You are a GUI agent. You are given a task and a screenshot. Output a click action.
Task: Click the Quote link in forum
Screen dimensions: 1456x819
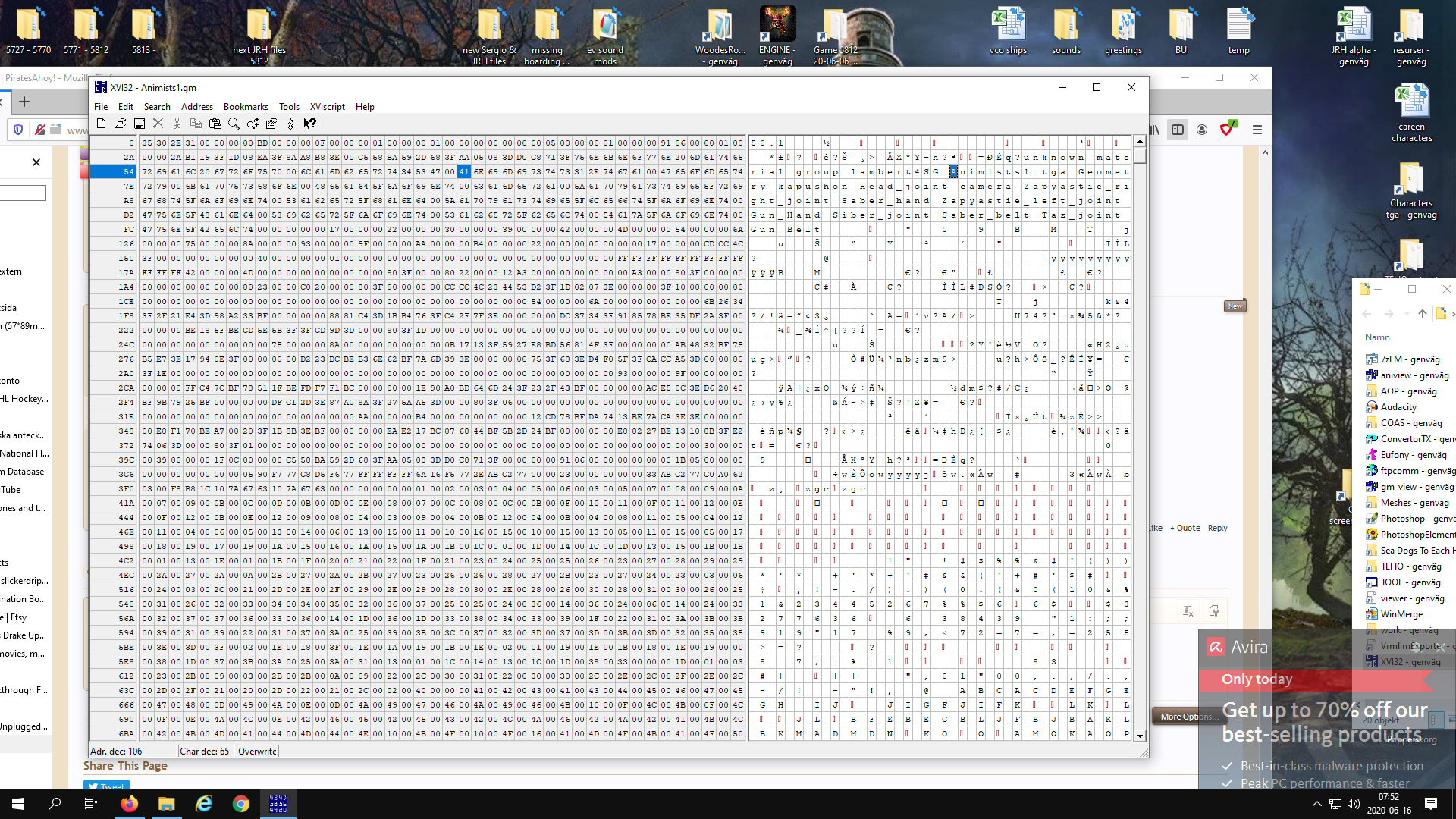1185,528
